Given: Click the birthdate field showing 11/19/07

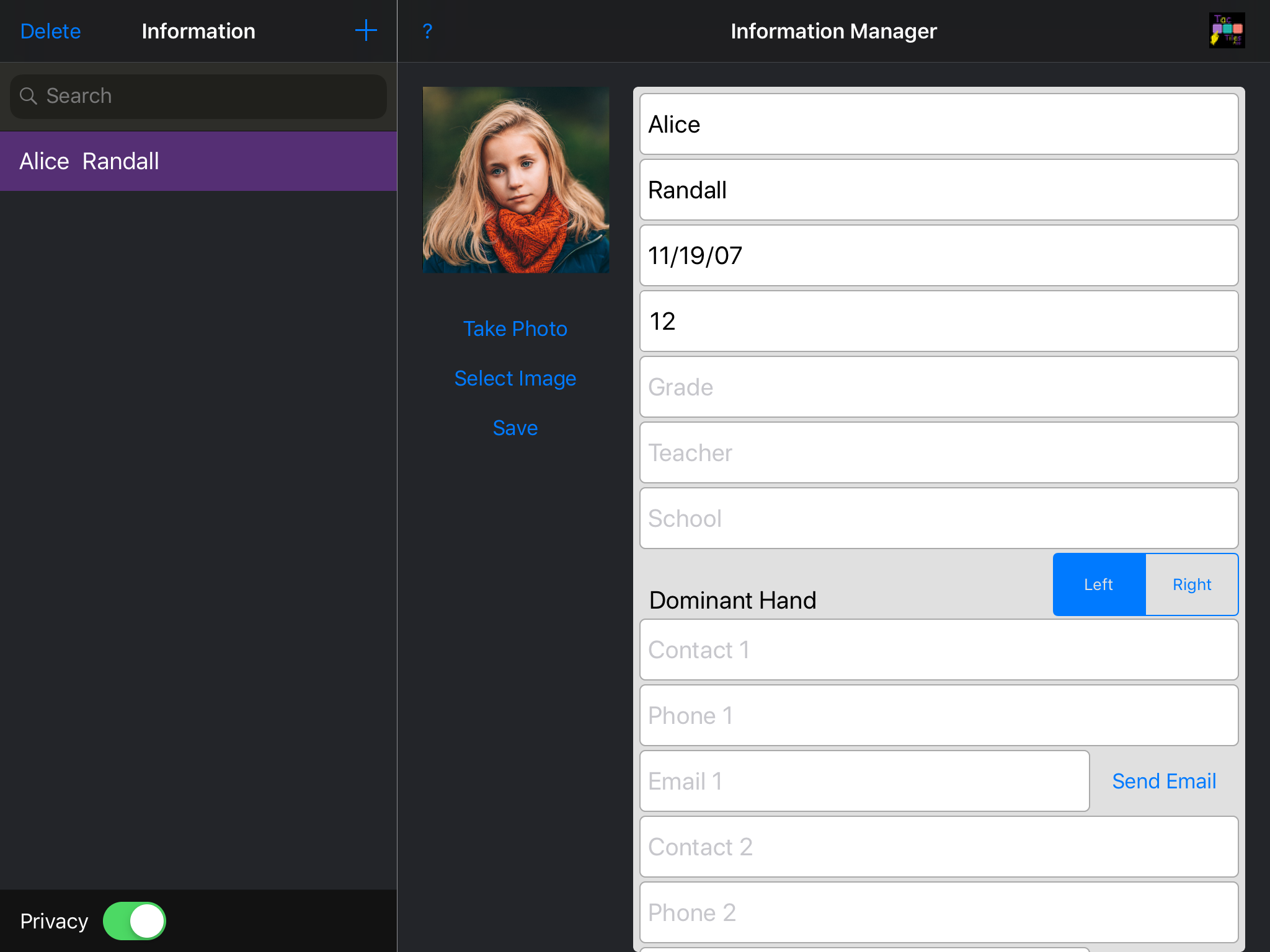Looking at the screenshot, I should click(938, 256).
